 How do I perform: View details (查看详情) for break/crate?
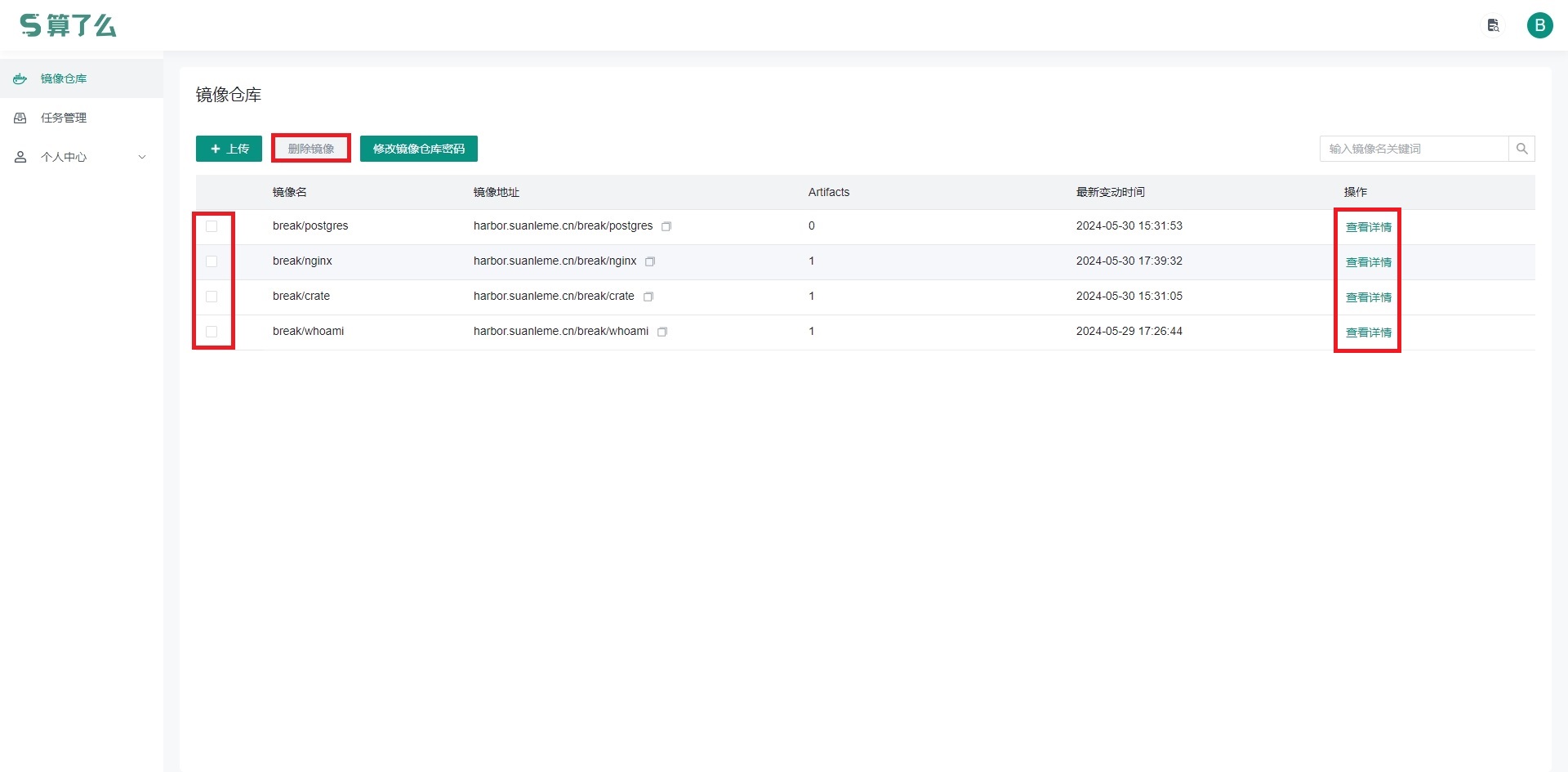1368,297
